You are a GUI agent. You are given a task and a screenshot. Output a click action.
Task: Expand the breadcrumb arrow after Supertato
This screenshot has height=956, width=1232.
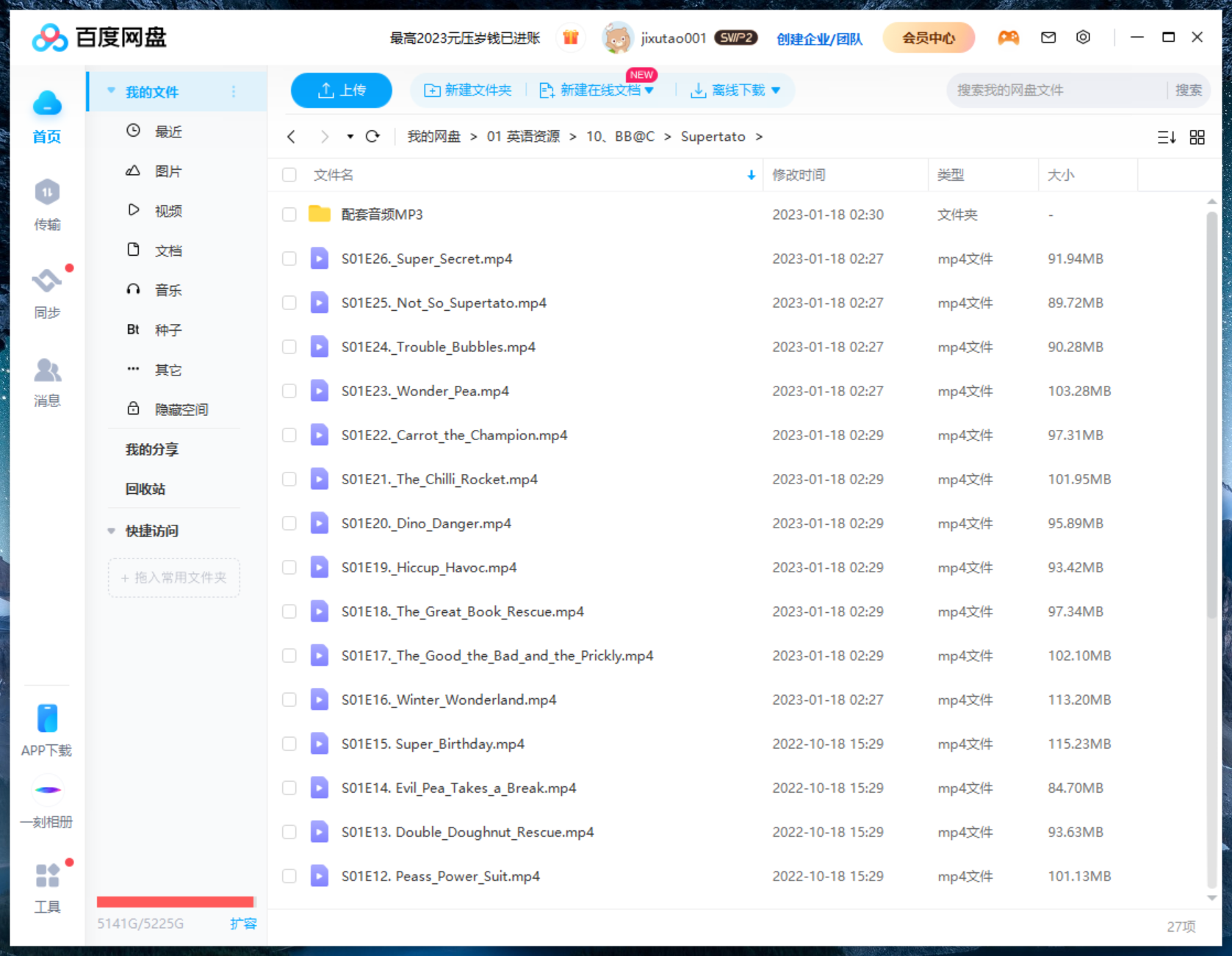759,137
